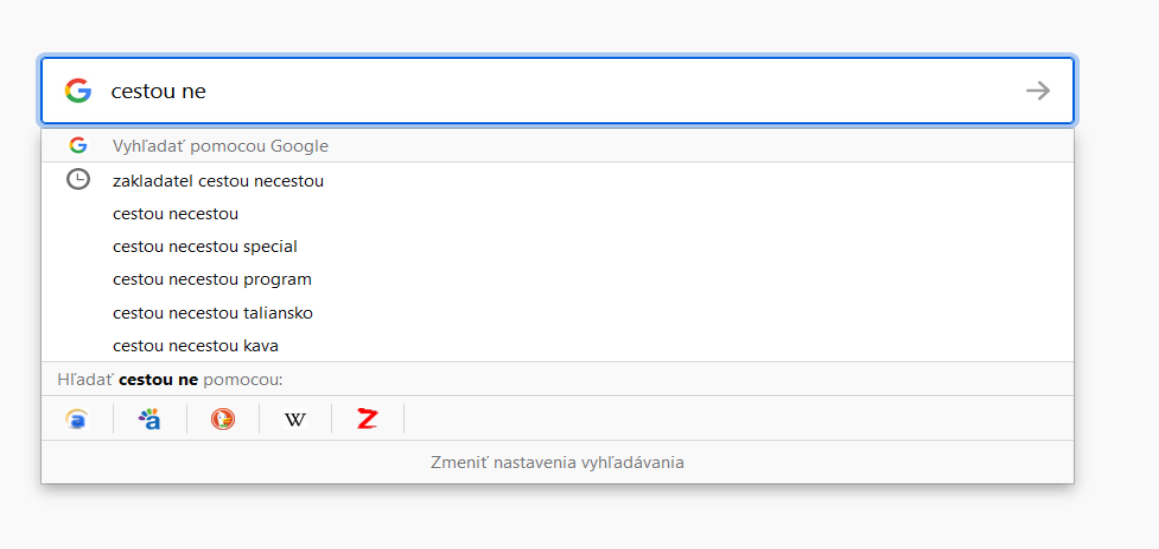The width and height of the screenshot is (1159, 549).
Task: Click into the 'cestou ne' search field
Action: coord(557,91)
